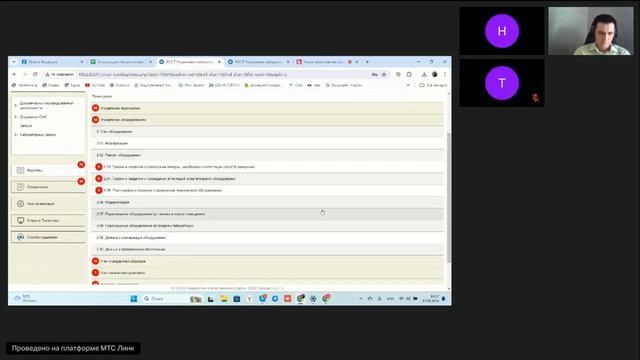Click the red badge on Справочники button

coord(81,181)
